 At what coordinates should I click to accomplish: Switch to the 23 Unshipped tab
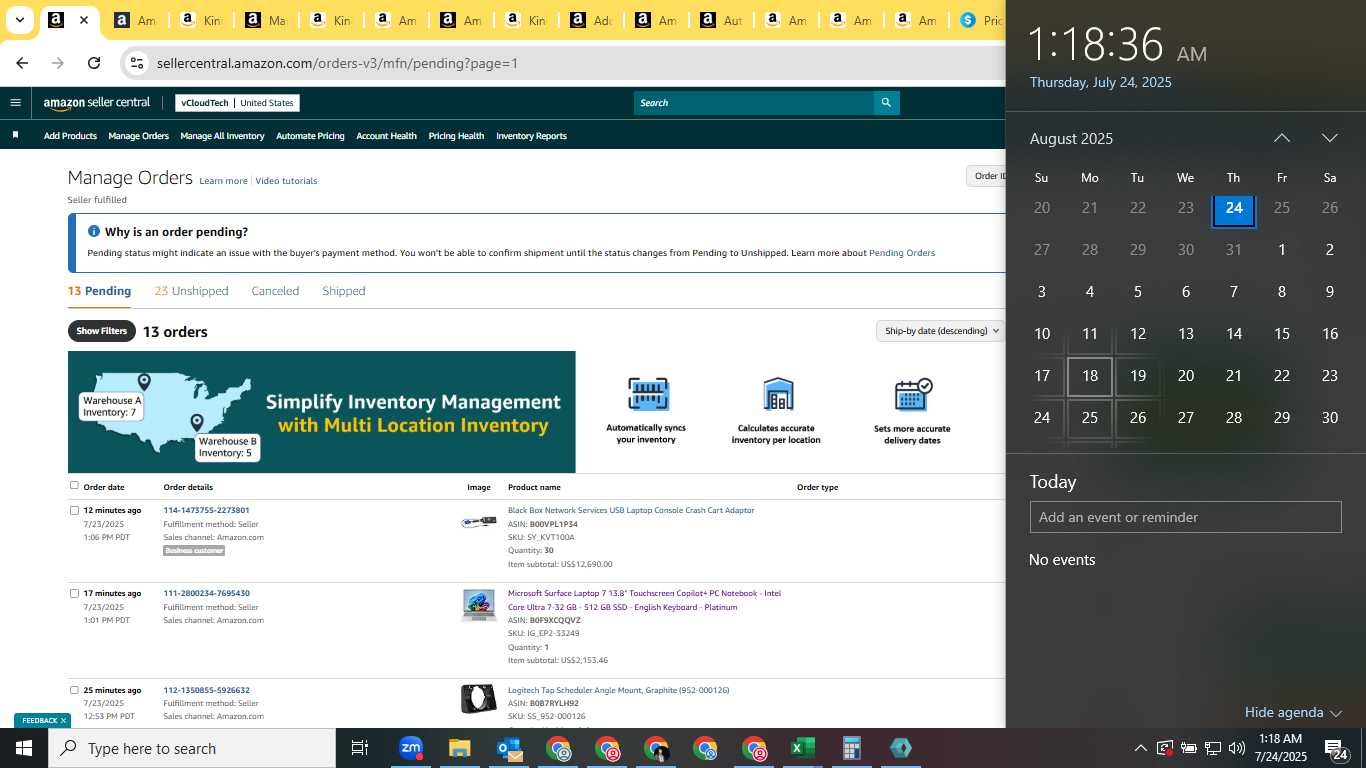coord(191,291)
